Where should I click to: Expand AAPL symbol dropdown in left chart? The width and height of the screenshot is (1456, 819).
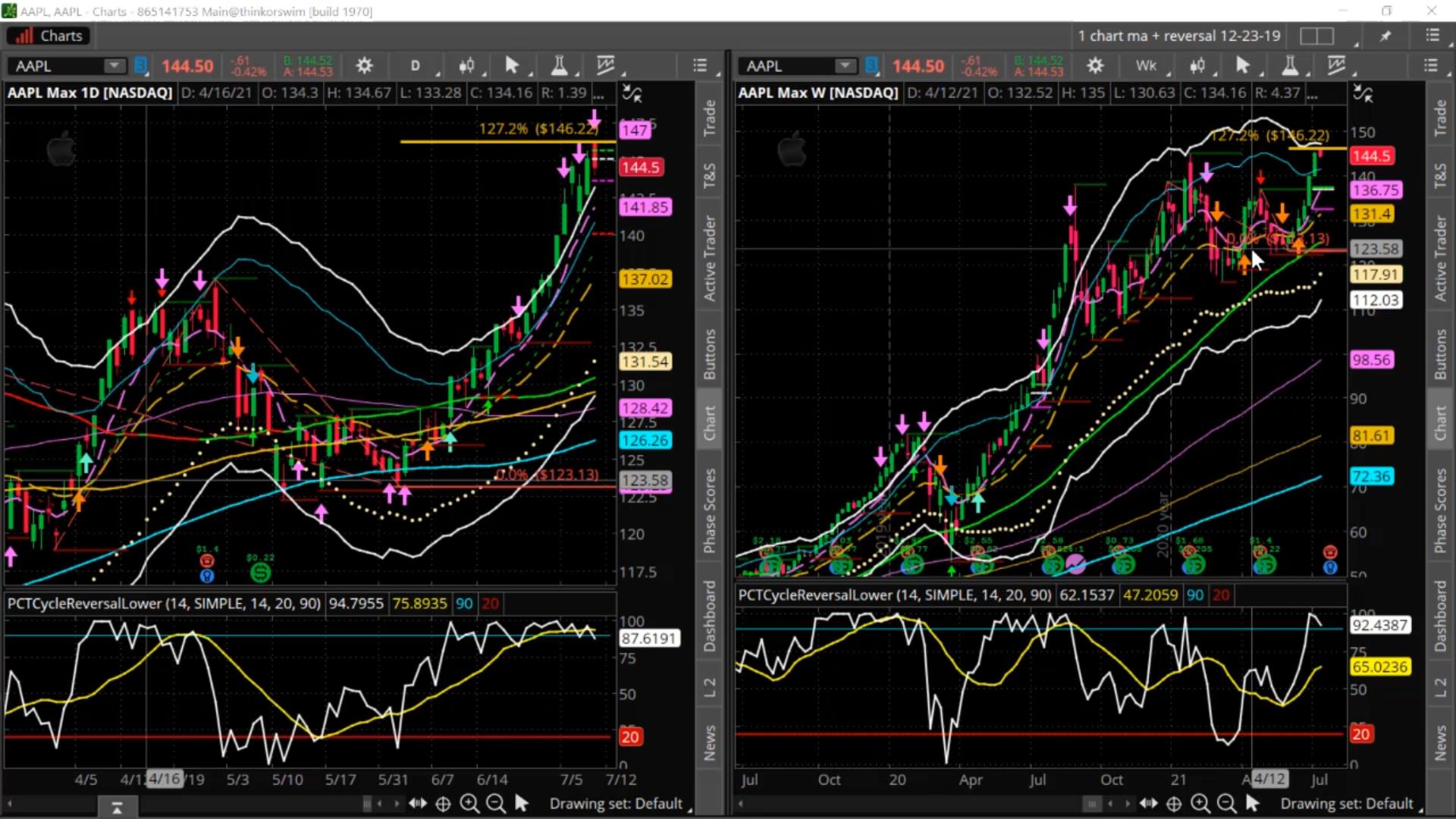click(x=115, y=66)
